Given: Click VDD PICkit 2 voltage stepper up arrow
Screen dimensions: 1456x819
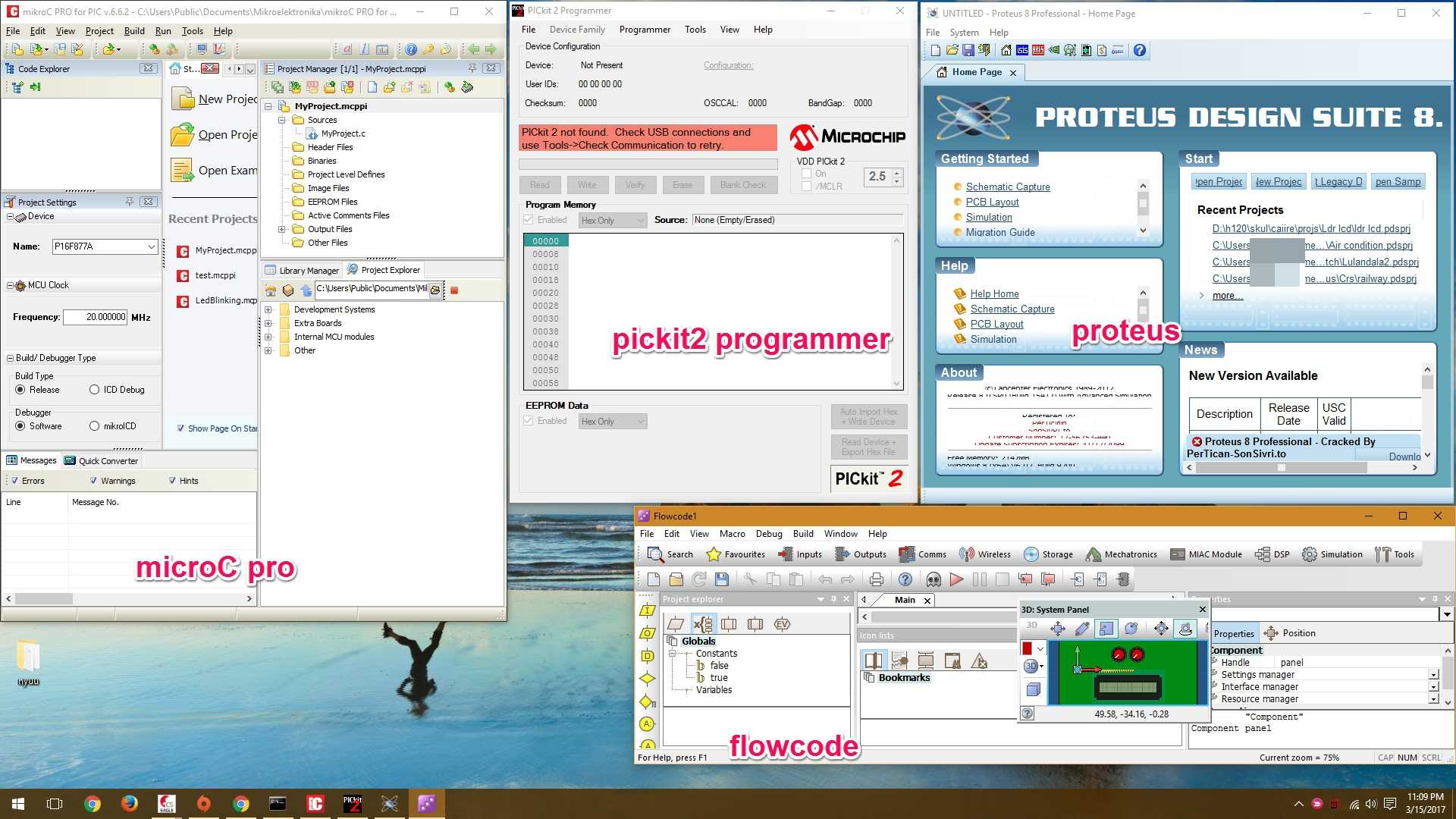Looking at the screenshot, I should click(897, 172).
